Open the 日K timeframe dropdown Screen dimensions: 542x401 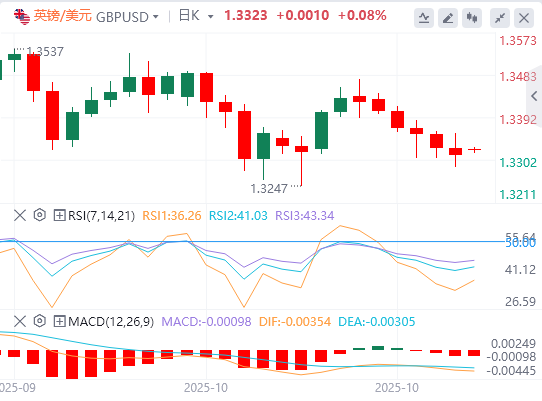pyautogui.click(x=196, y=16)
